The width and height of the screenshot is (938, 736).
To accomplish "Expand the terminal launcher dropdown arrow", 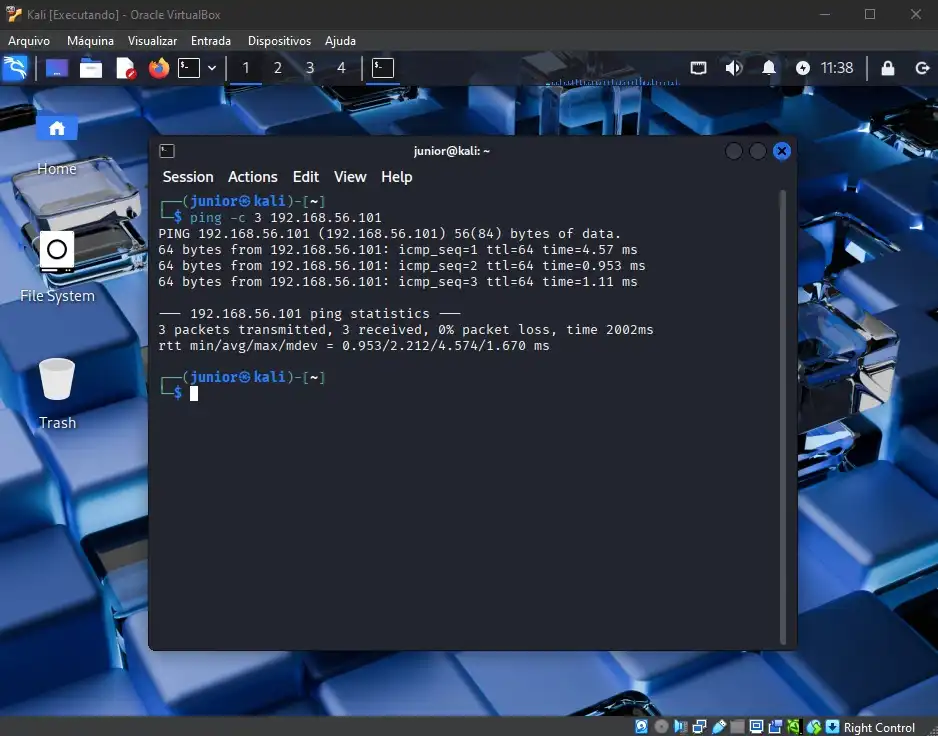I will [x=212, y=68].
